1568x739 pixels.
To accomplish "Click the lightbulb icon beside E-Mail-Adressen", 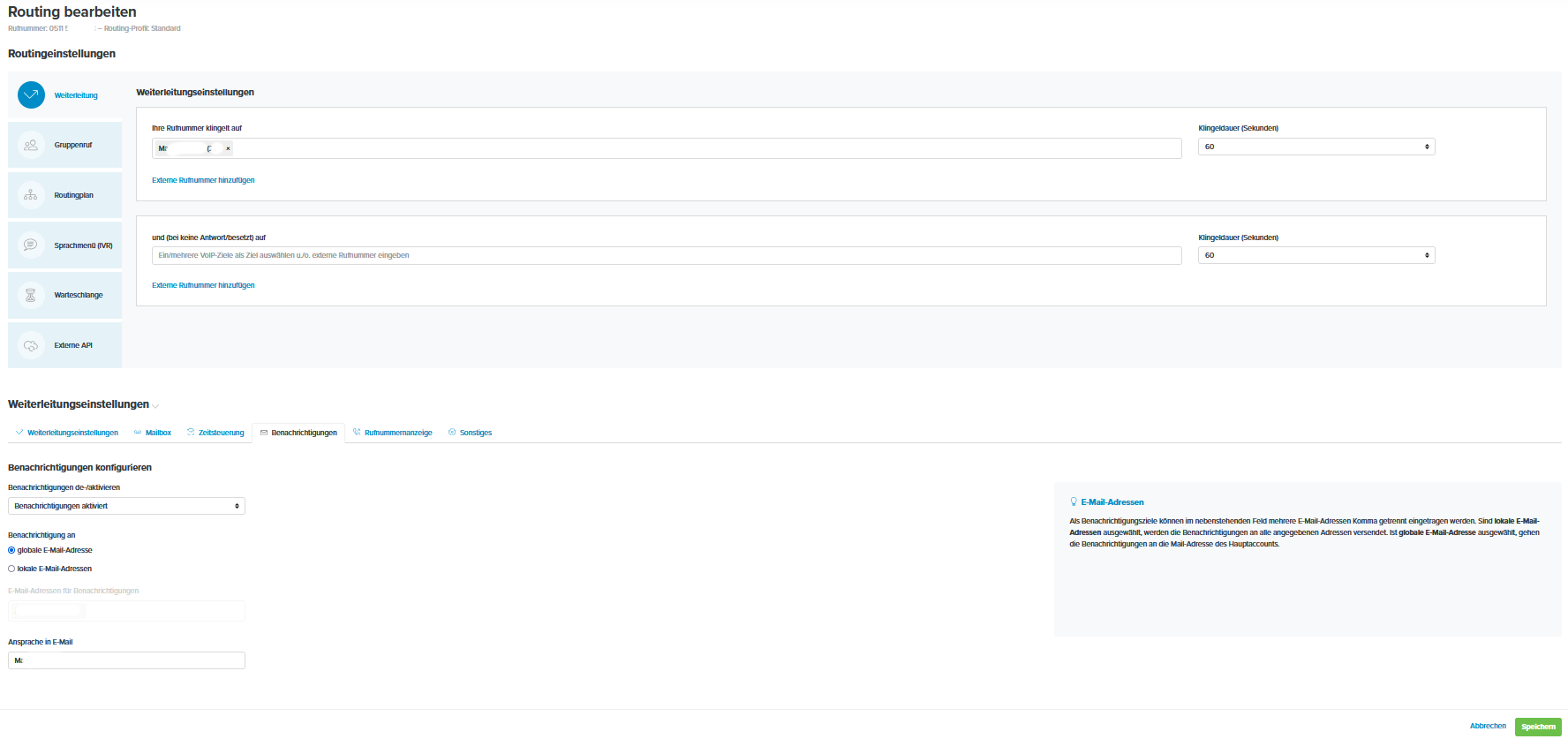I will (x=1074, y=501).
